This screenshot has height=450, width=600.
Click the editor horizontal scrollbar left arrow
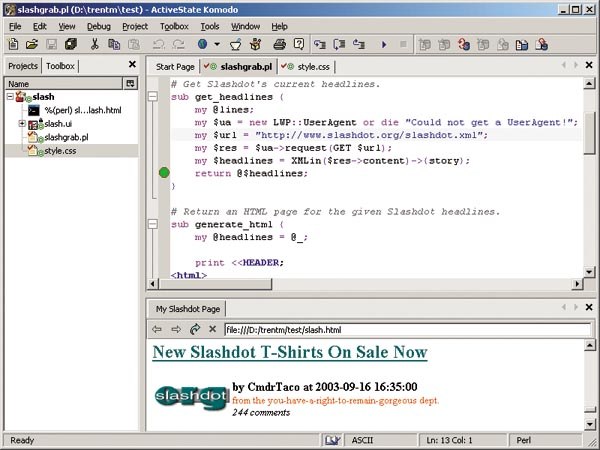coord(153,284)
